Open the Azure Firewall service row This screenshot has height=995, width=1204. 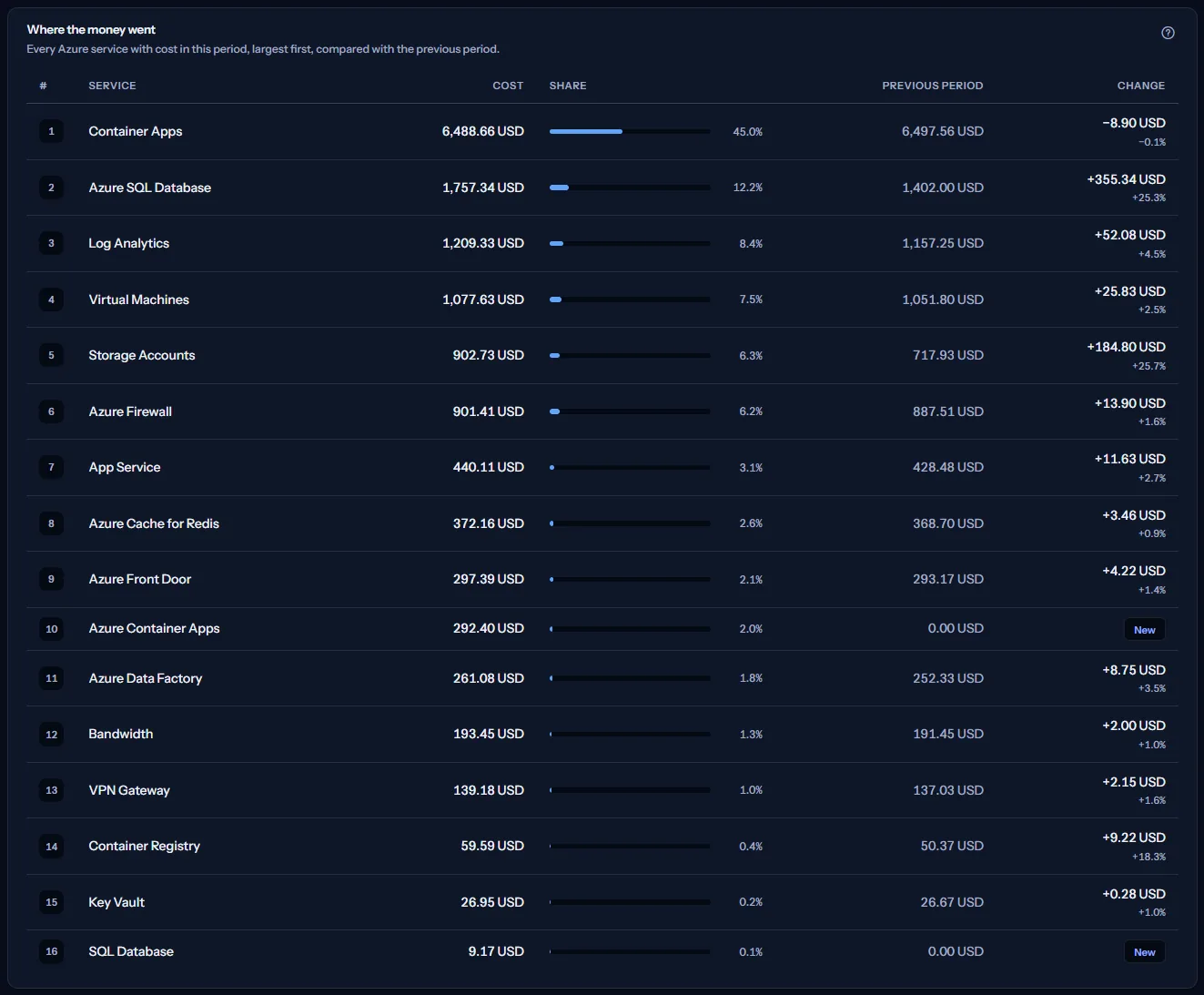pyautogui.click(x=602, y=411)
